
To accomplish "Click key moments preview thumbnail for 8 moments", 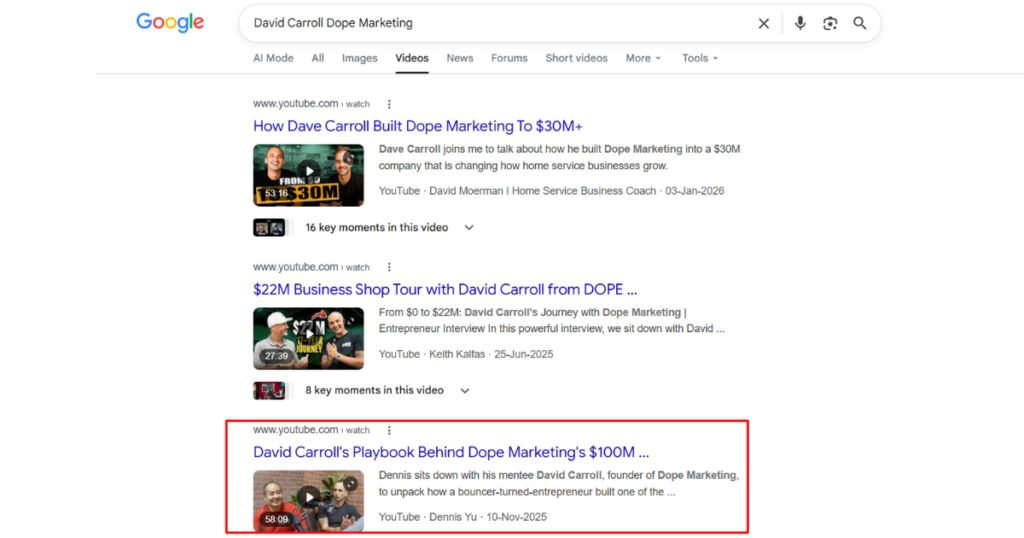I will click(x=269, y=390).
